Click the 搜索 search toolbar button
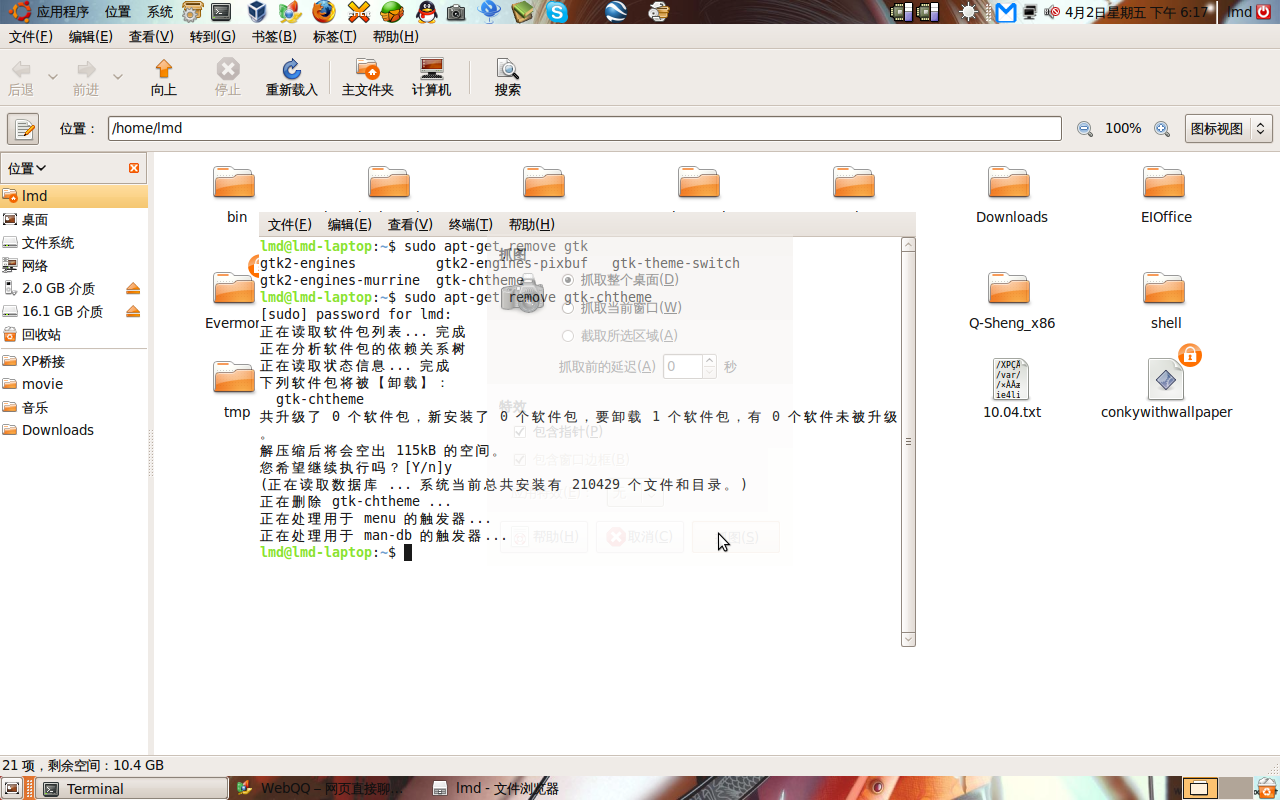Viewport: 1280px width, 800px height. coord(508,77)
